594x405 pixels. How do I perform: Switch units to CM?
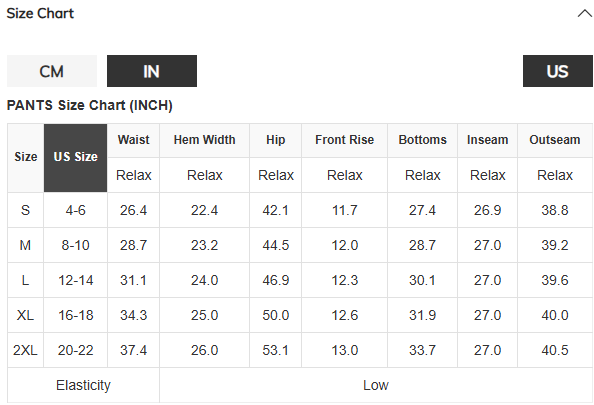[x=52, y=71]
